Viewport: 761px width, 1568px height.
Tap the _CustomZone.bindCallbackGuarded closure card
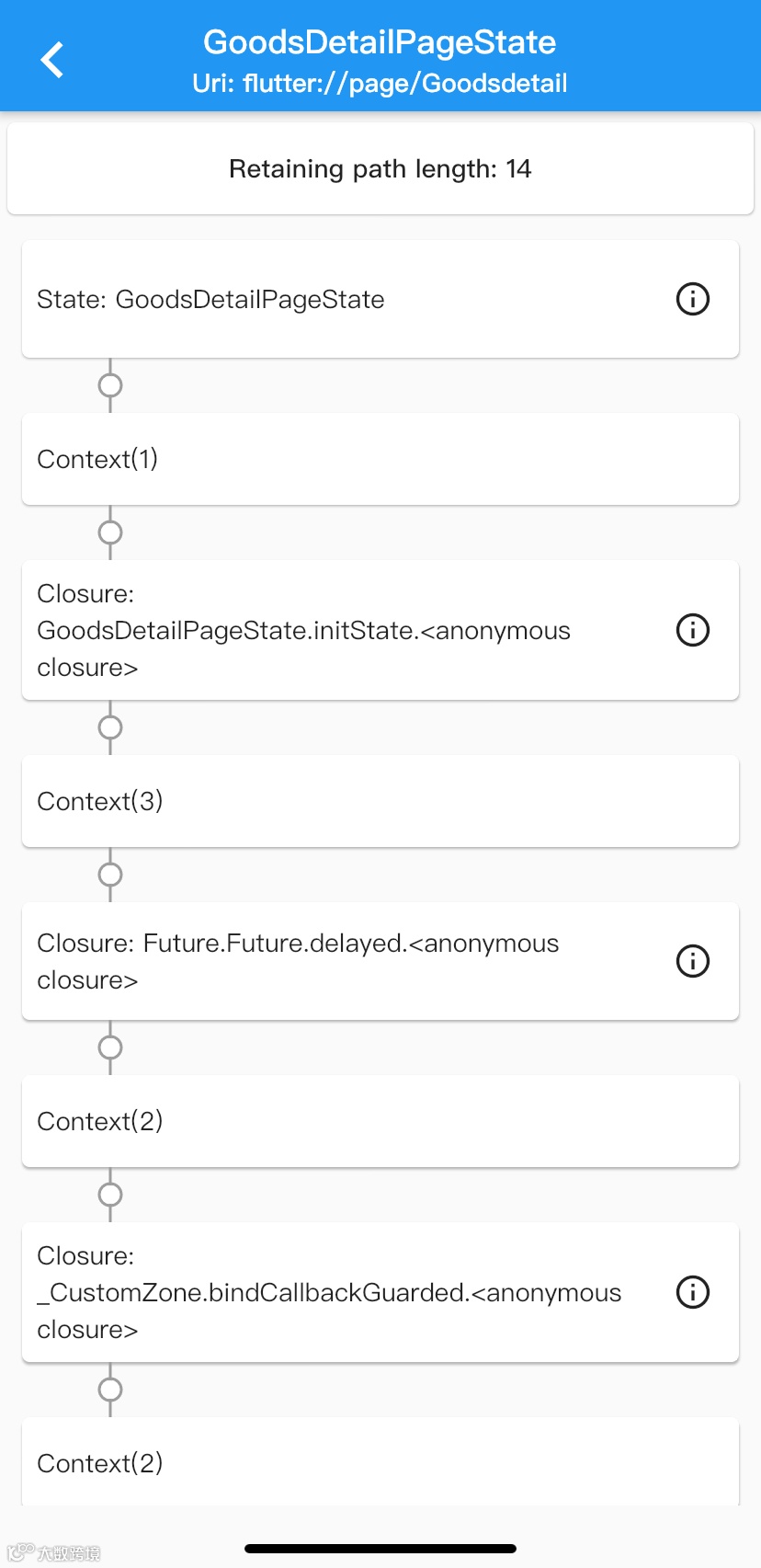349,1292
